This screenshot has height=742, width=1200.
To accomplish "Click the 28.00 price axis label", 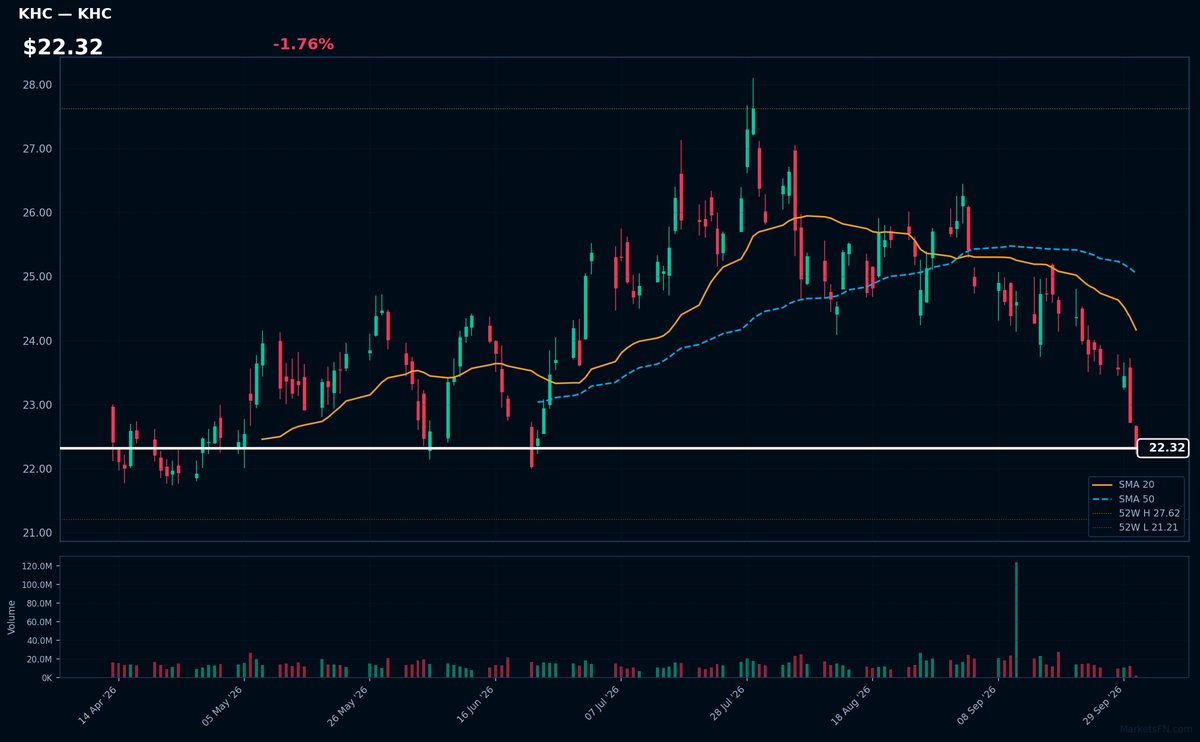I will coord(37,85).
